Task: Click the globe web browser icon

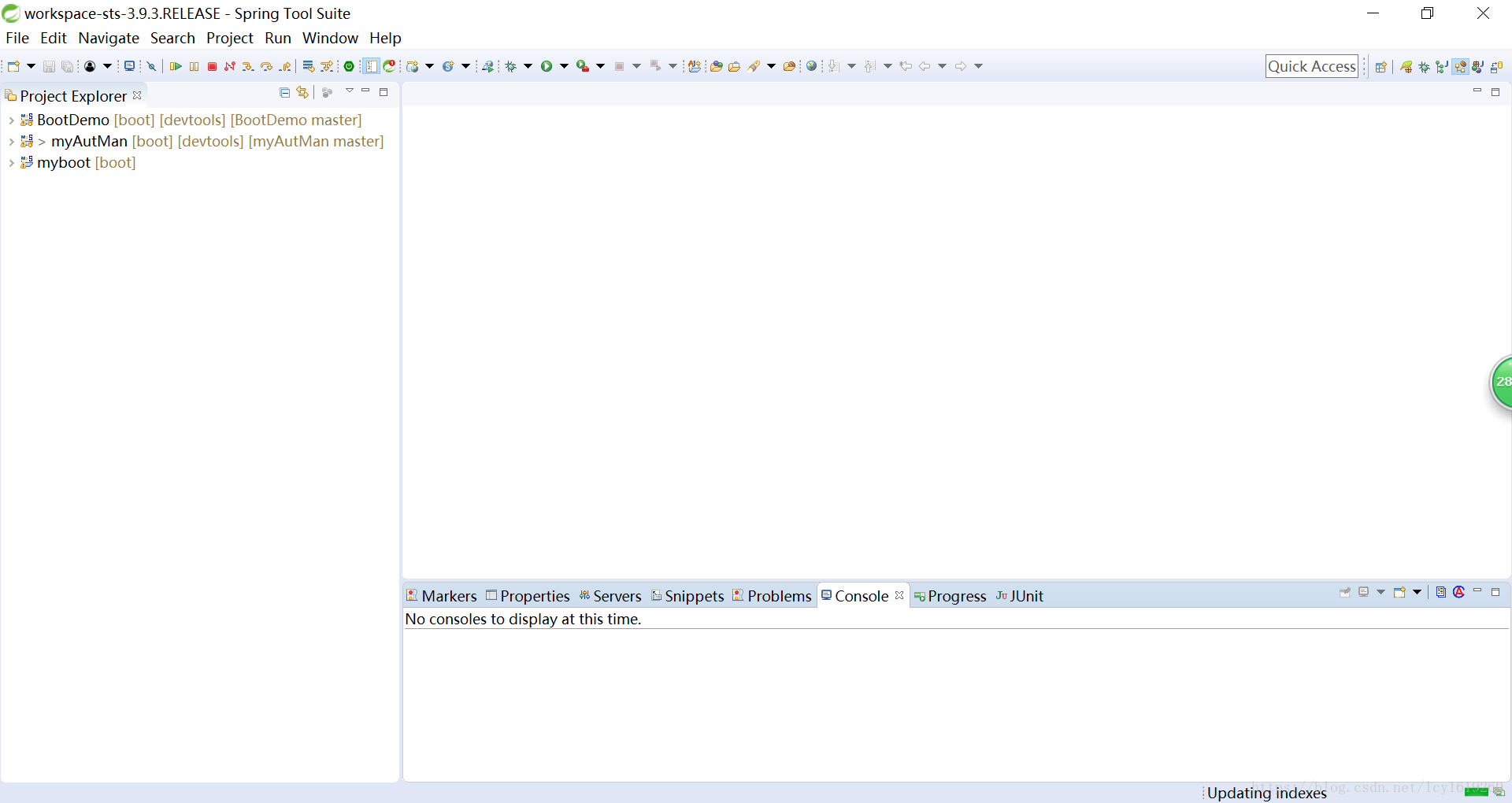Action: pos(811,66)
